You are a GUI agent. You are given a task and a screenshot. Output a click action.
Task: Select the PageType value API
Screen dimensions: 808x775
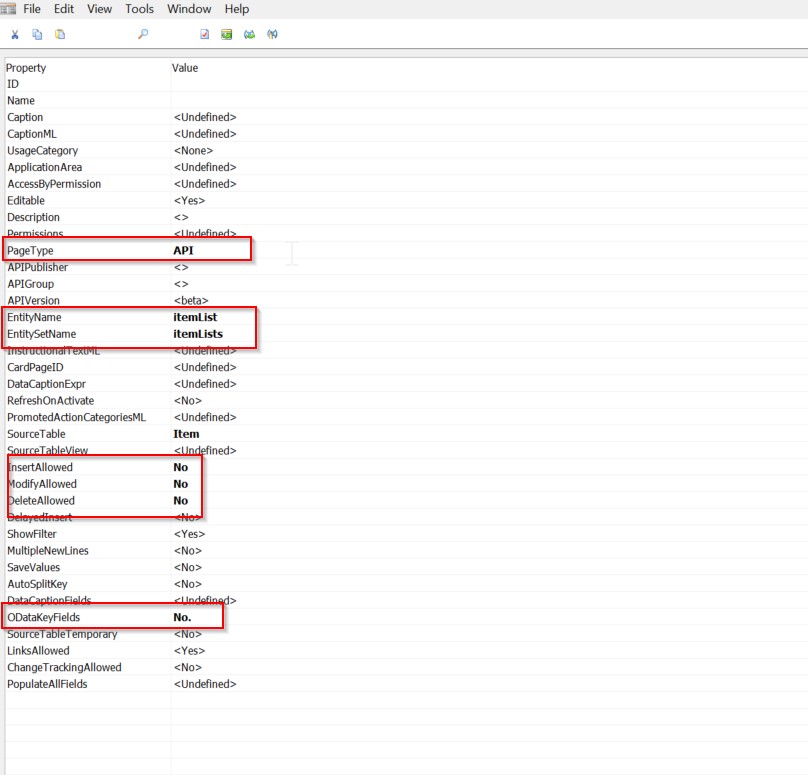[183, 251]
